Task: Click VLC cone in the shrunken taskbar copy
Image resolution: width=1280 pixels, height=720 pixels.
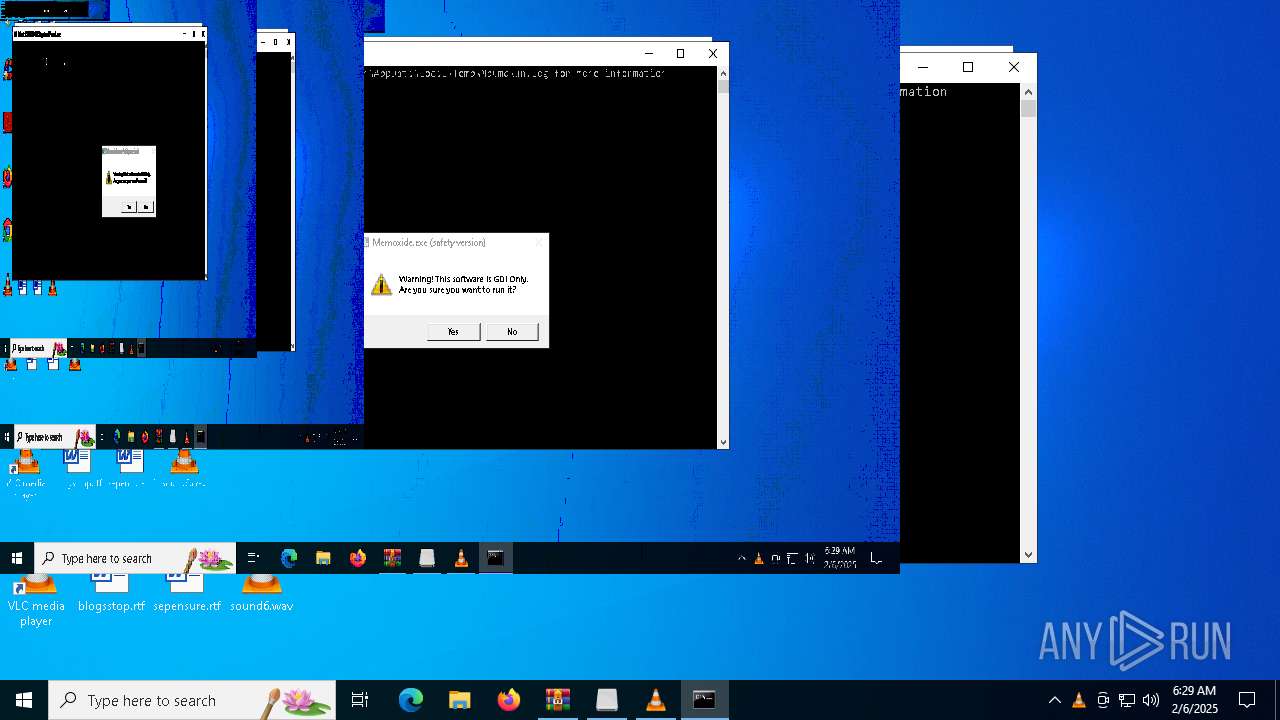Action: (x=461, y=558)
